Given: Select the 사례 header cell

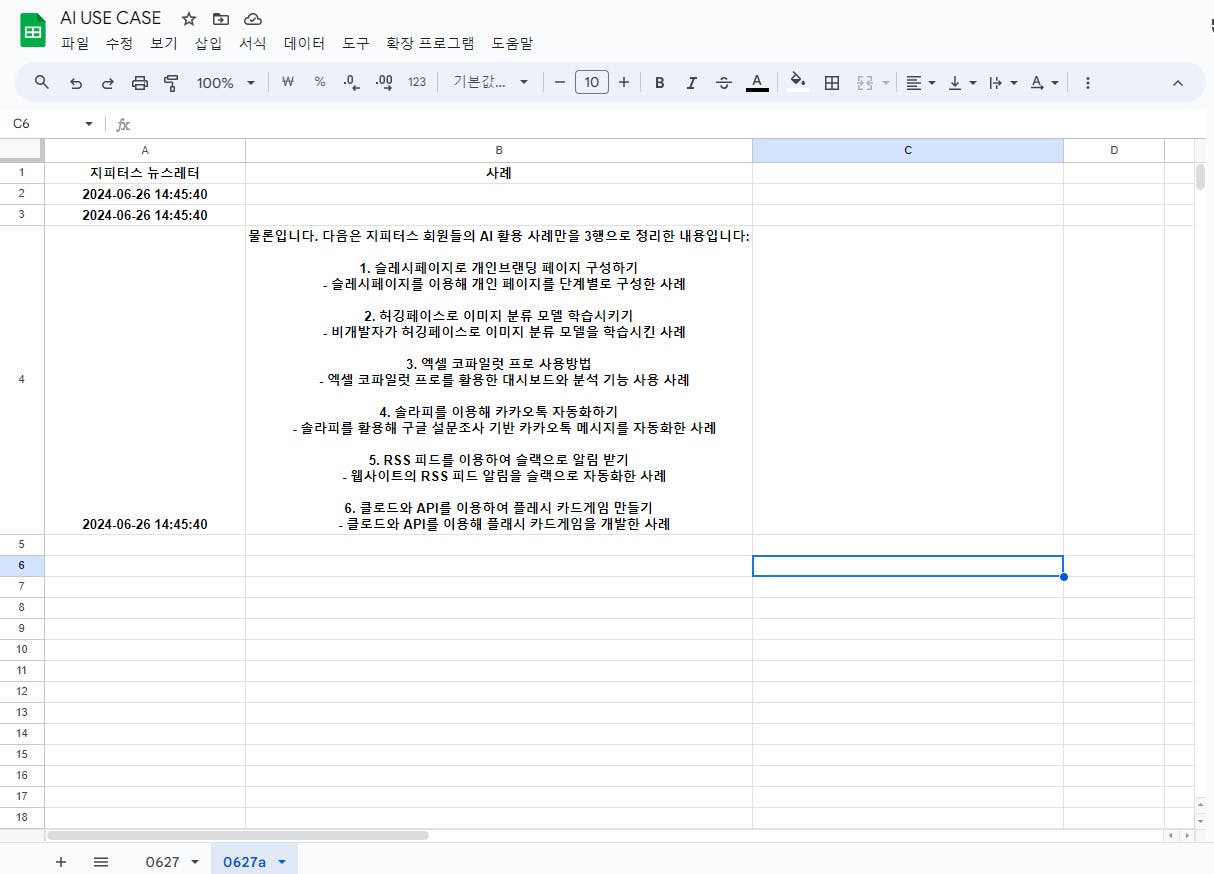Looking at the screenshot, I should (499, 172).
